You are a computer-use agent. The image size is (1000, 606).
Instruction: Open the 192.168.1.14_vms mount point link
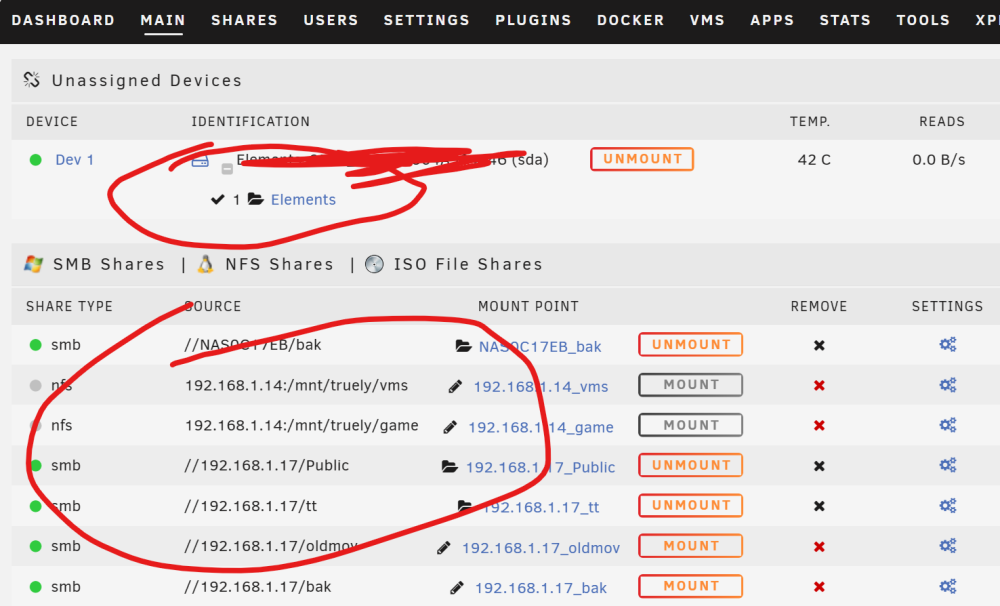point(541,387)
